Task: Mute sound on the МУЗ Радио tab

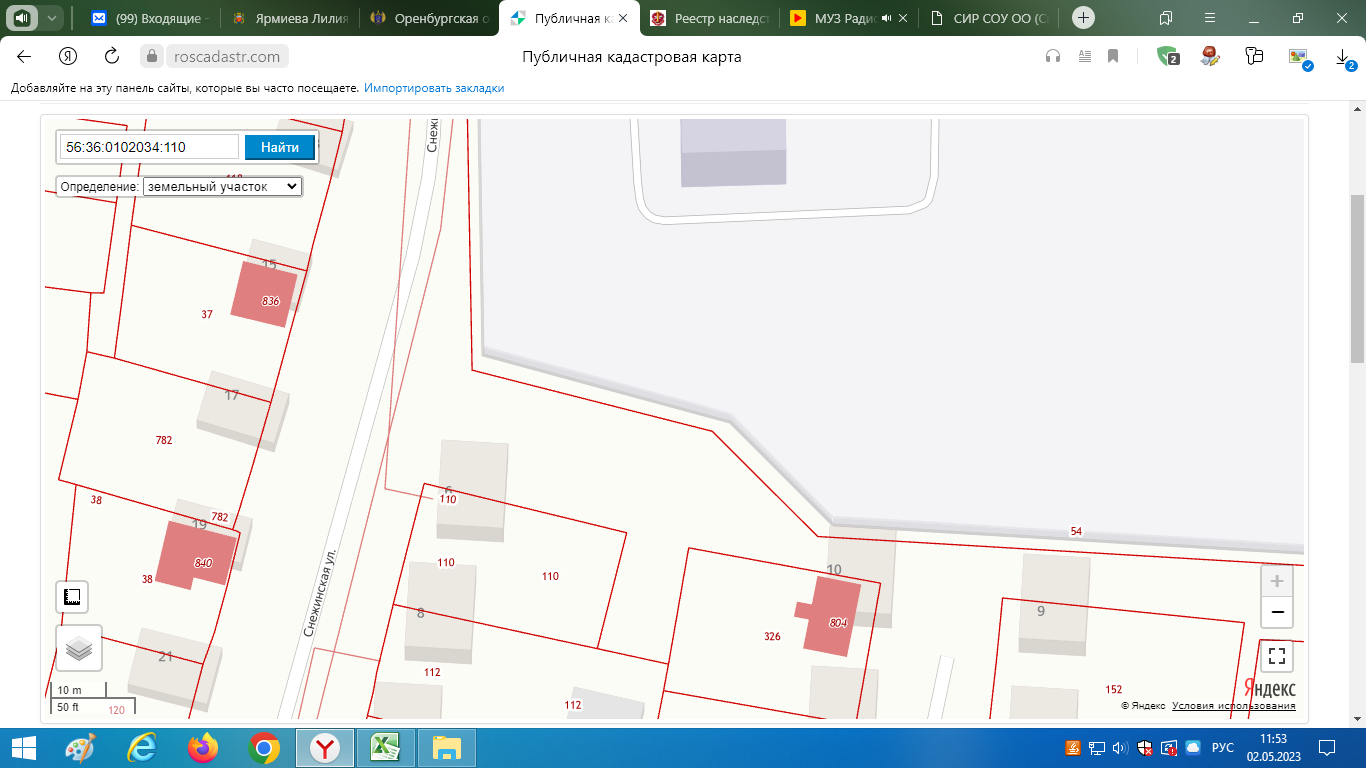Action: pyautogui.click(x=886, y=18)
